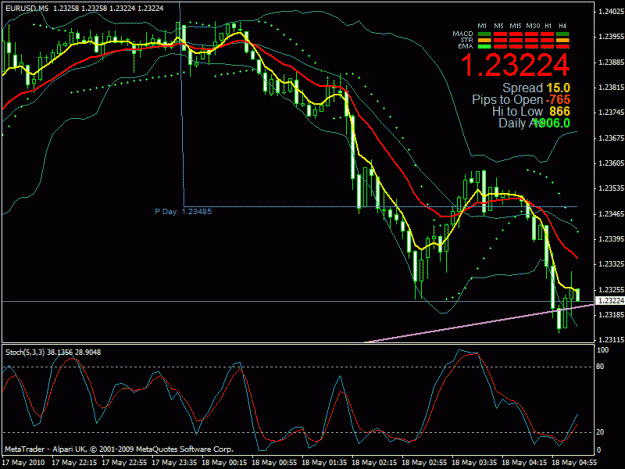
Task: Click the 18 May 04:15 time label
Action: click(524, 463)
